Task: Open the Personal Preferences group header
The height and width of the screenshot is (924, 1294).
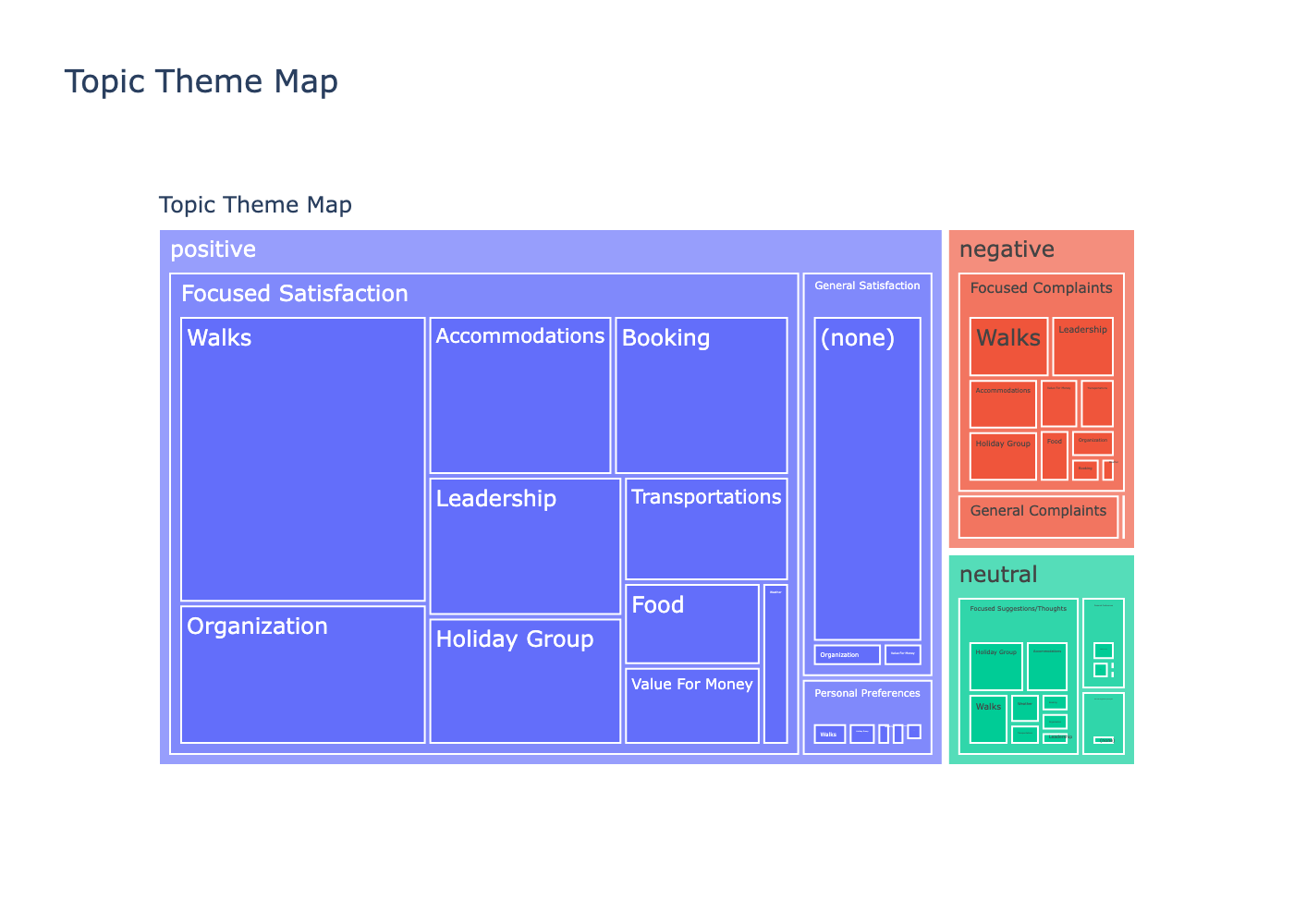Action: [x=867, y=693]
